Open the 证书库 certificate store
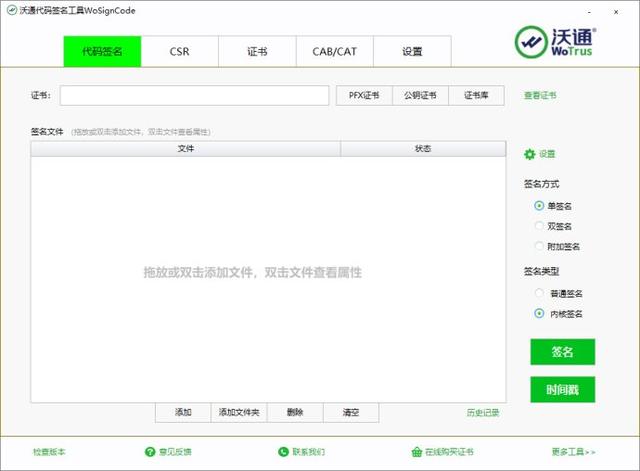640x471 pixels. point(476,96)
